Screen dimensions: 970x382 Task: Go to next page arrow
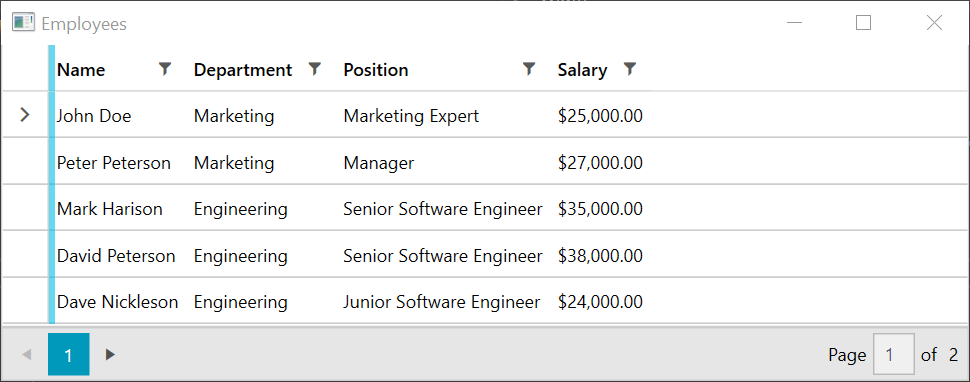[x=110, y=354]
